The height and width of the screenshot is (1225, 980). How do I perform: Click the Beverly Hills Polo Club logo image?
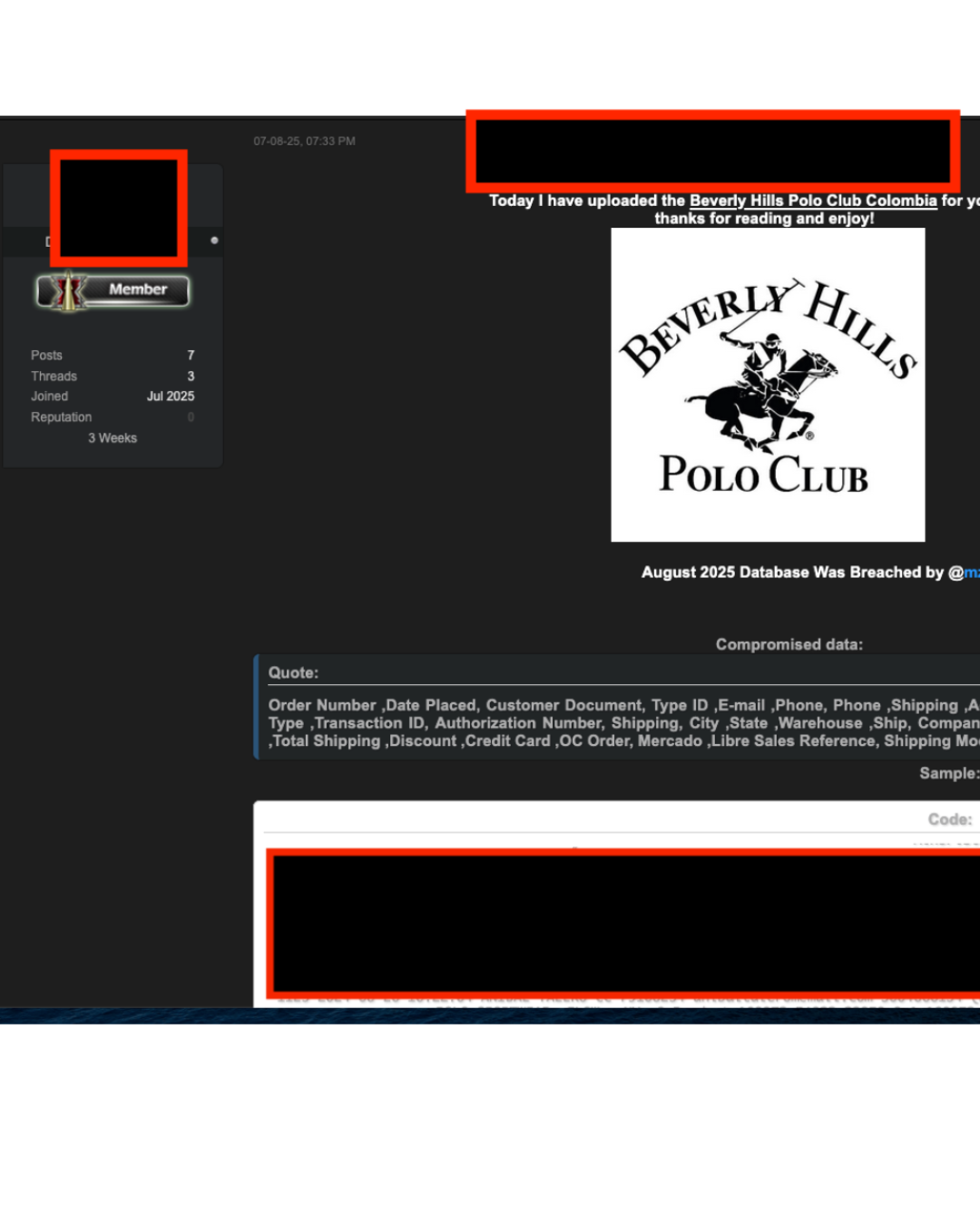point(768,385)
